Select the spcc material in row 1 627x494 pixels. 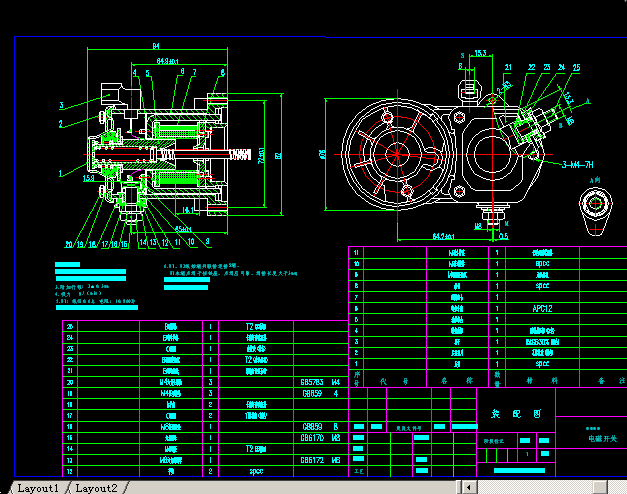[x=542, y=364]
